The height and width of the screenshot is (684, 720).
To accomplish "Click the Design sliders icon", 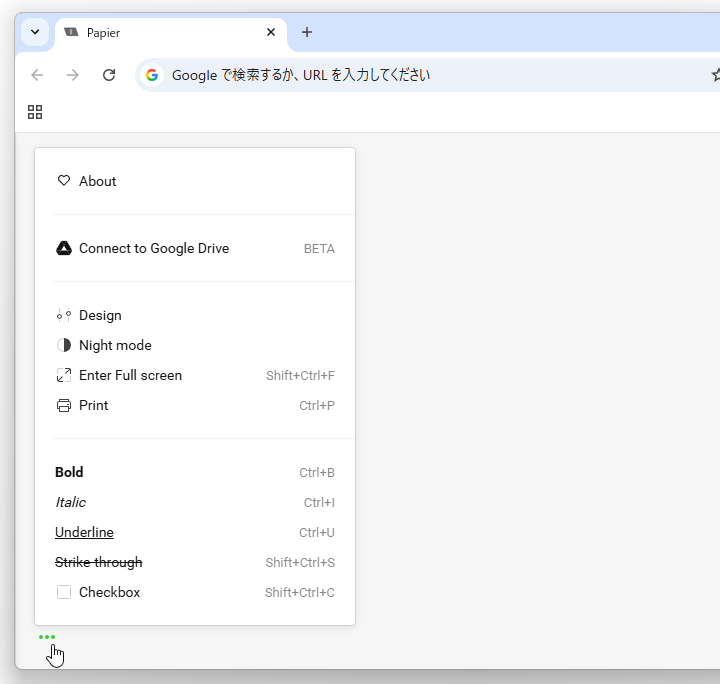I will point(64,315).
